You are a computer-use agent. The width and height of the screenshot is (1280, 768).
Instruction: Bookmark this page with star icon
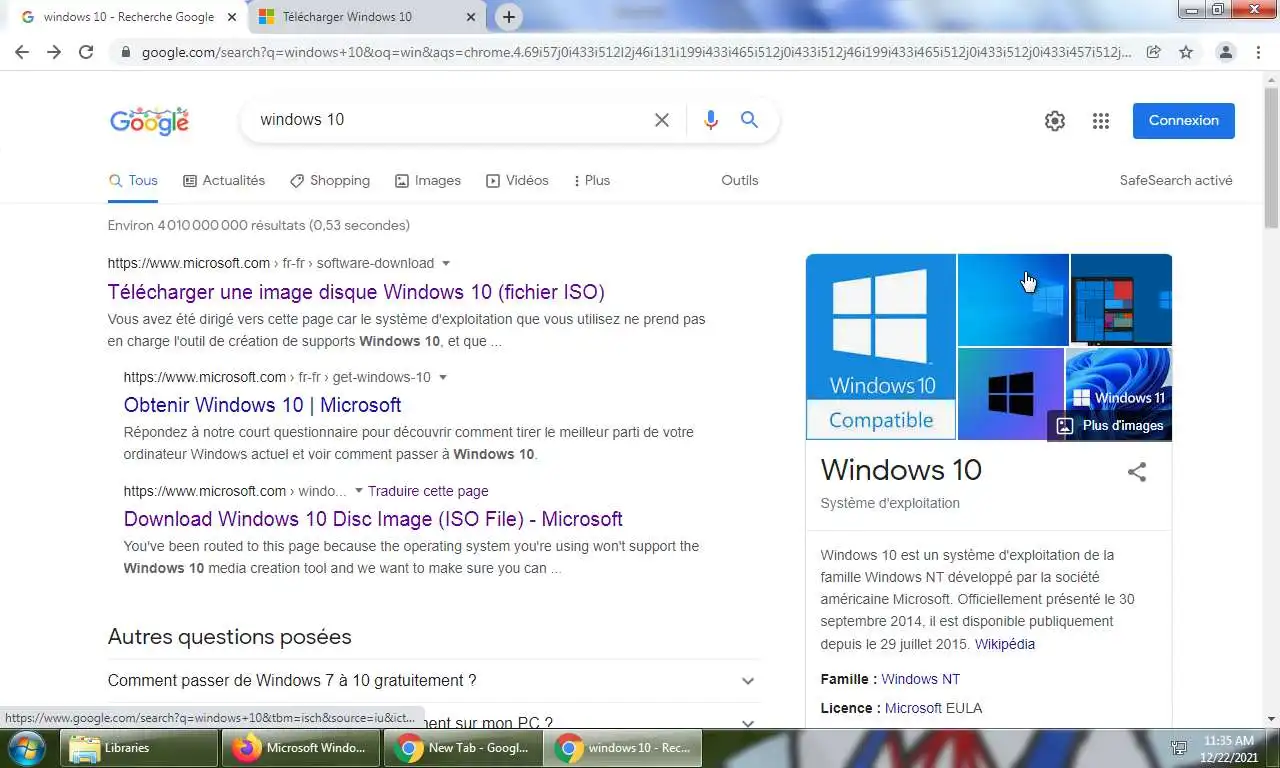pyautogui.click(x=1186, y=52)
